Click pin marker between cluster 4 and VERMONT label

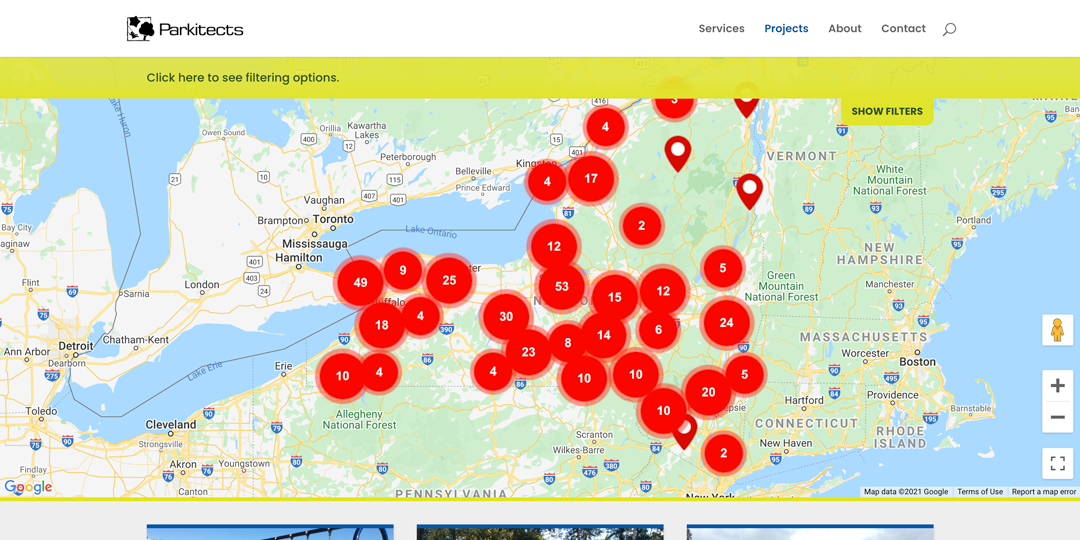678,154
